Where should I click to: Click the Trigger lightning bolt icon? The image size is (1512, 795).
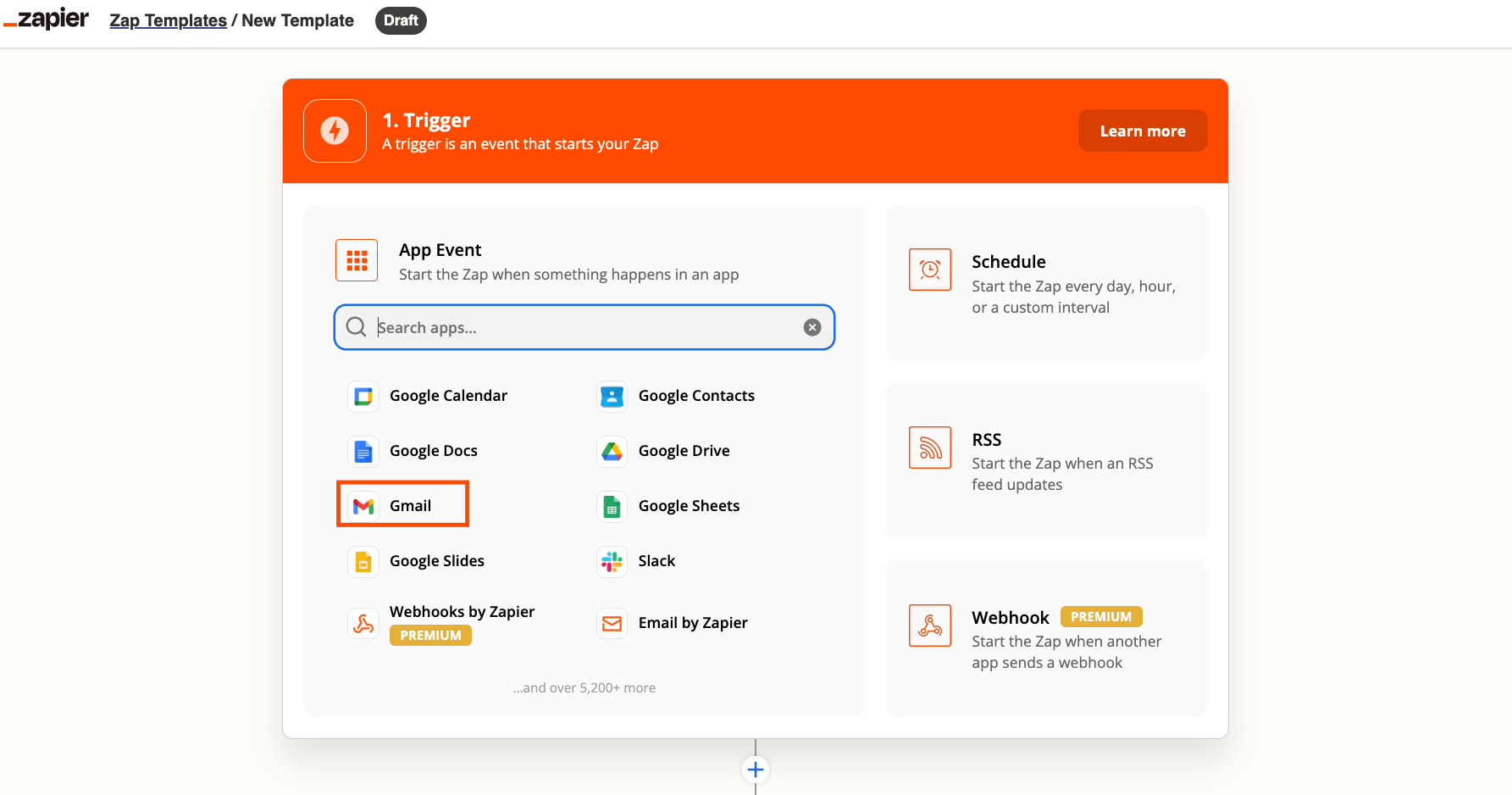tap(335, 131)
